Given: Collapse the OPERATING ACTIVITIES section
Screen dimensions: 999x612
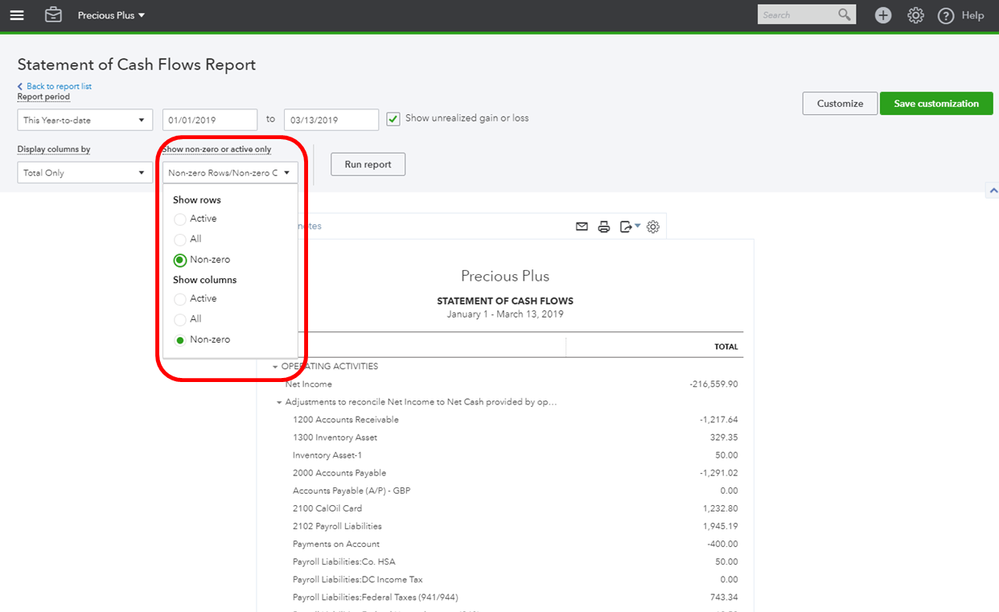Looking at the screenshot, I should tap(275, 367).
